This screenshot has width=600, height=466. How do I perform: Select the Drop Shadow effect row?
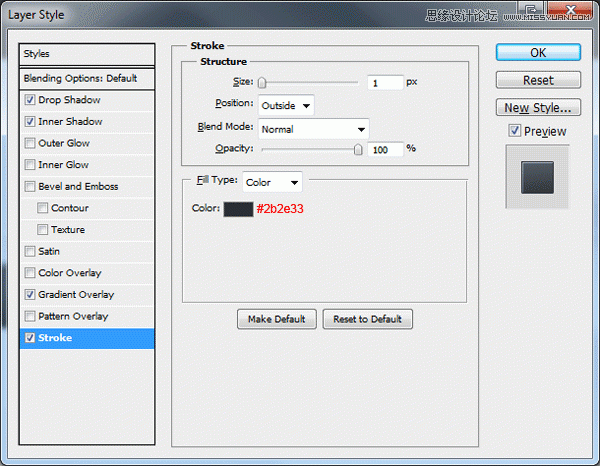tap(87, 100)
